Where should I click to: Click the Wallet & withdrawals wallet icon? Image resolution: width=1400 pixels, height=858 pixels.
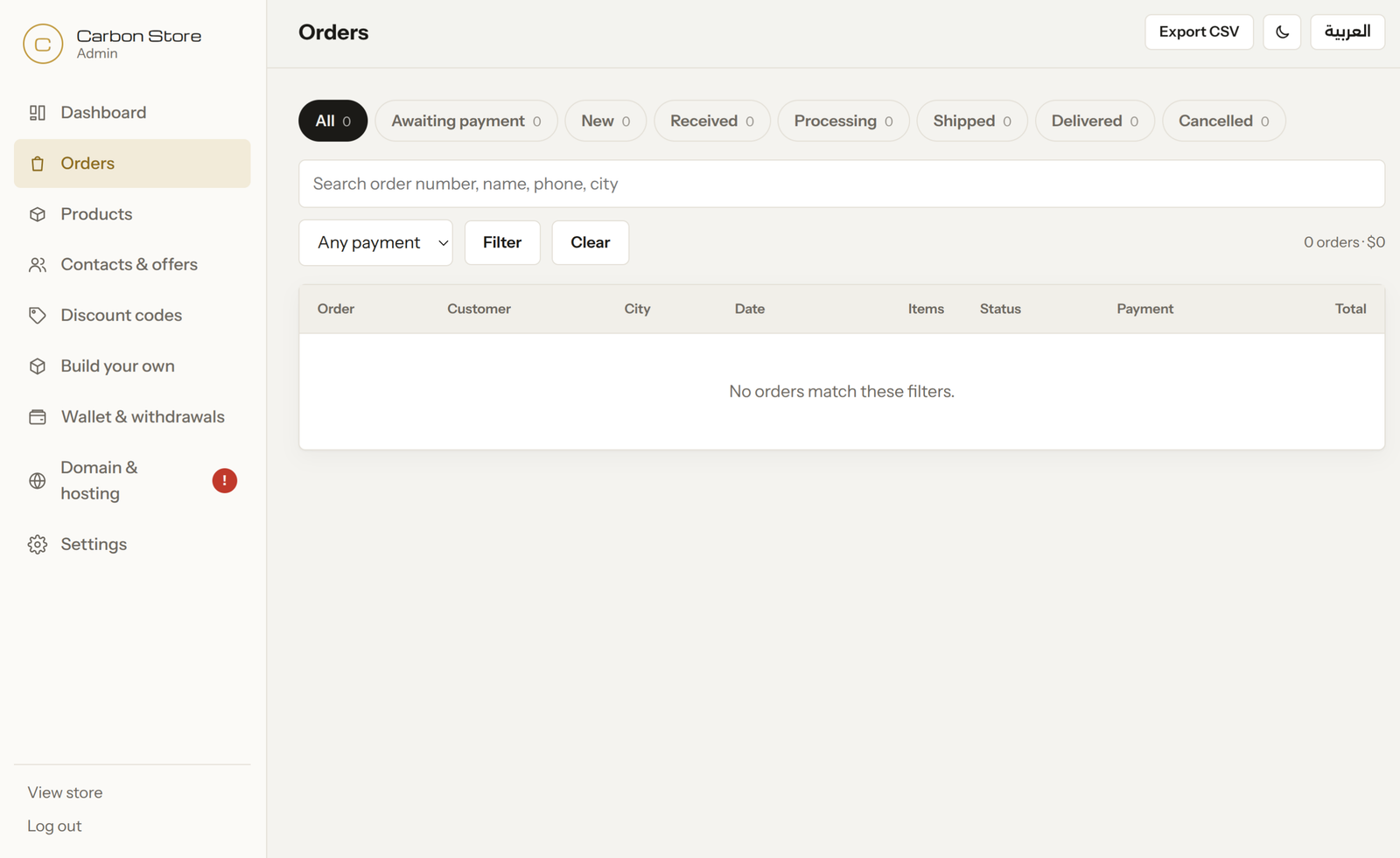point(38,417)
